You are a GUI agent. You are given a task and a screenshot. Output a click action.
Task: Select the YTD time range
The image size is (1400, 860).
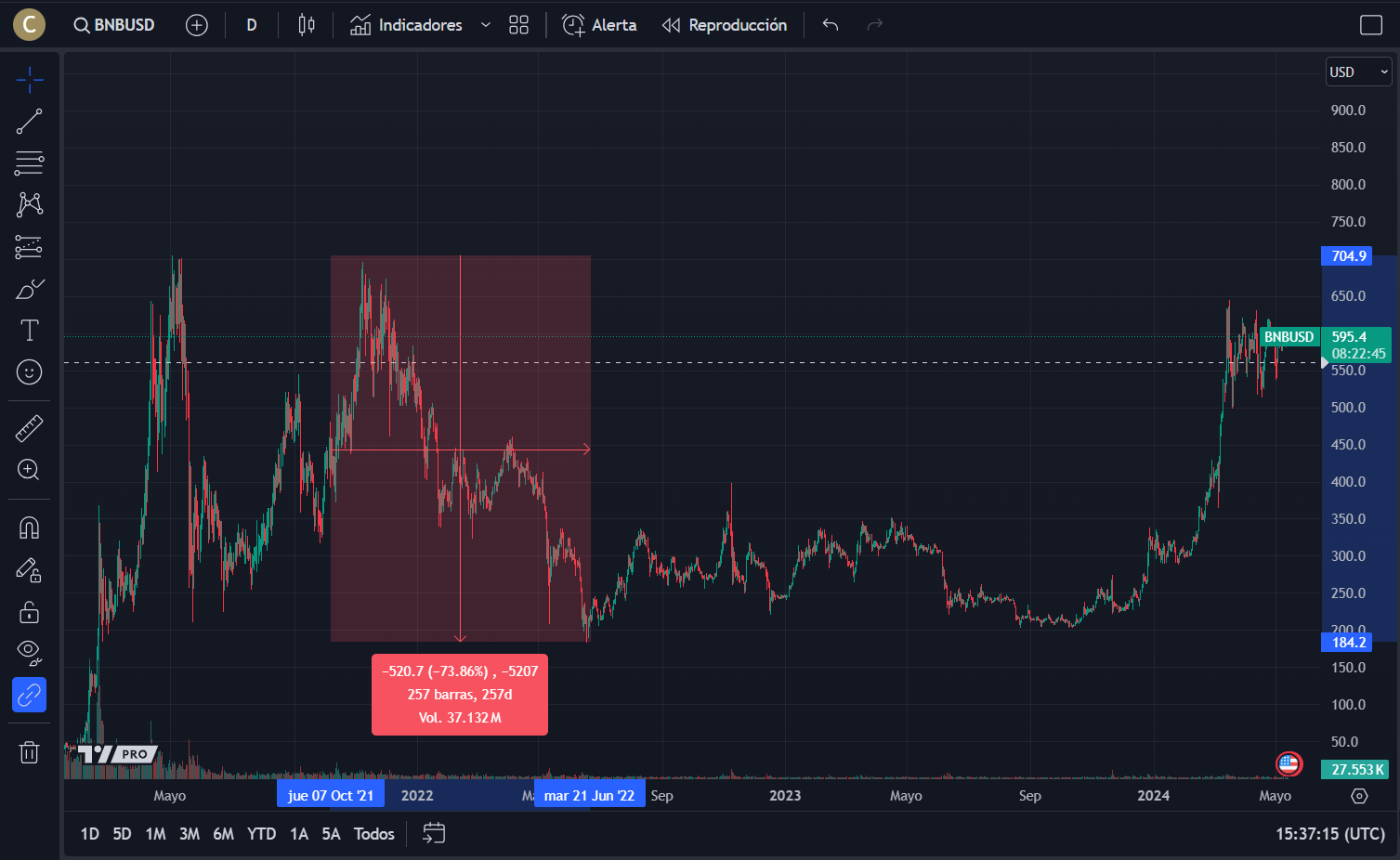[262, 834]
